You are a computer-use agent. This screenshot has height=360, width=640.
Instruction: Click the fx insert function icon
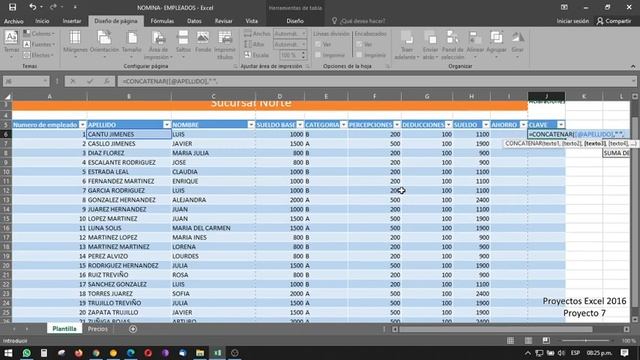107,81
